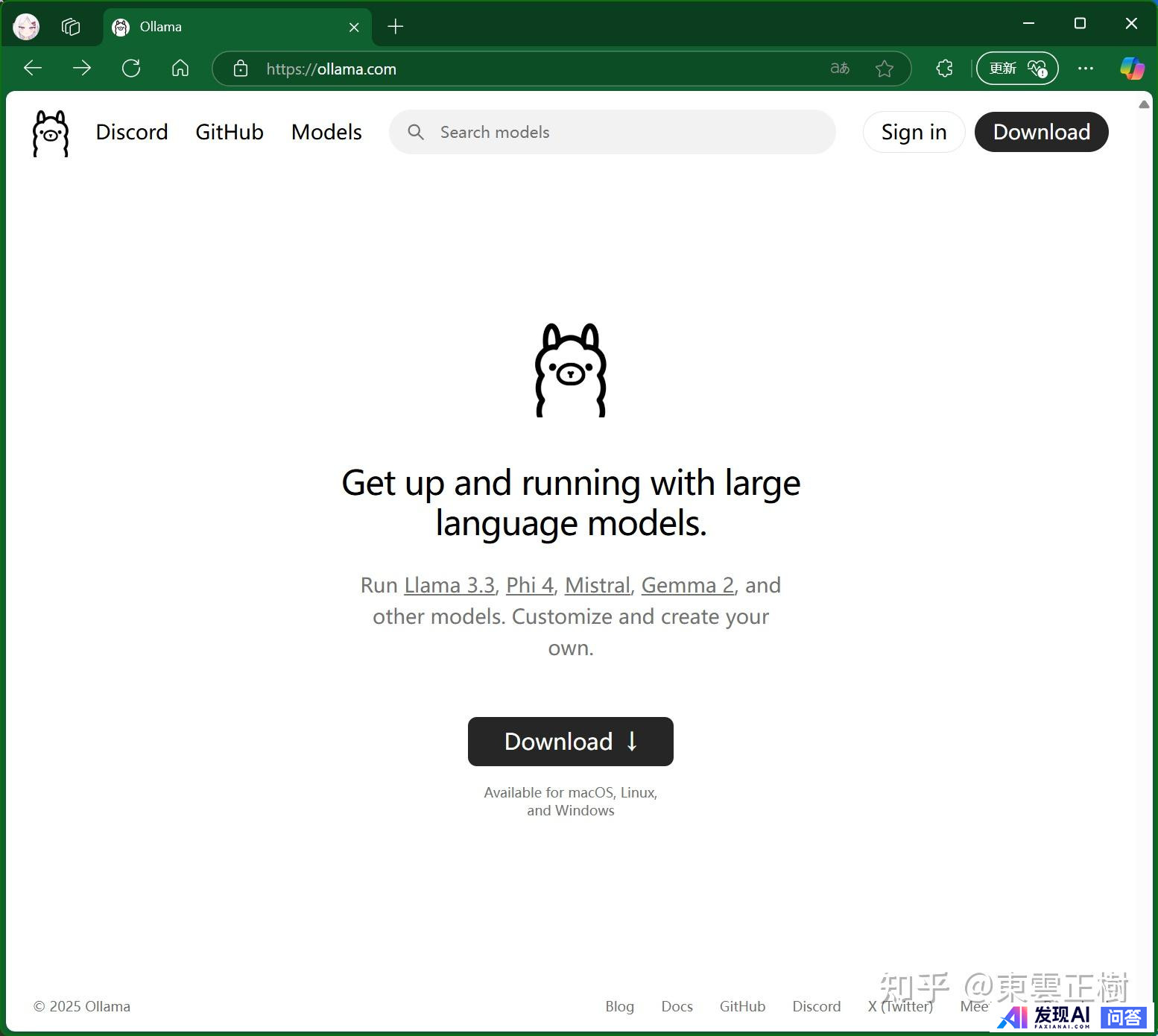Open the footer Discord link

(x=817, y=1006)
